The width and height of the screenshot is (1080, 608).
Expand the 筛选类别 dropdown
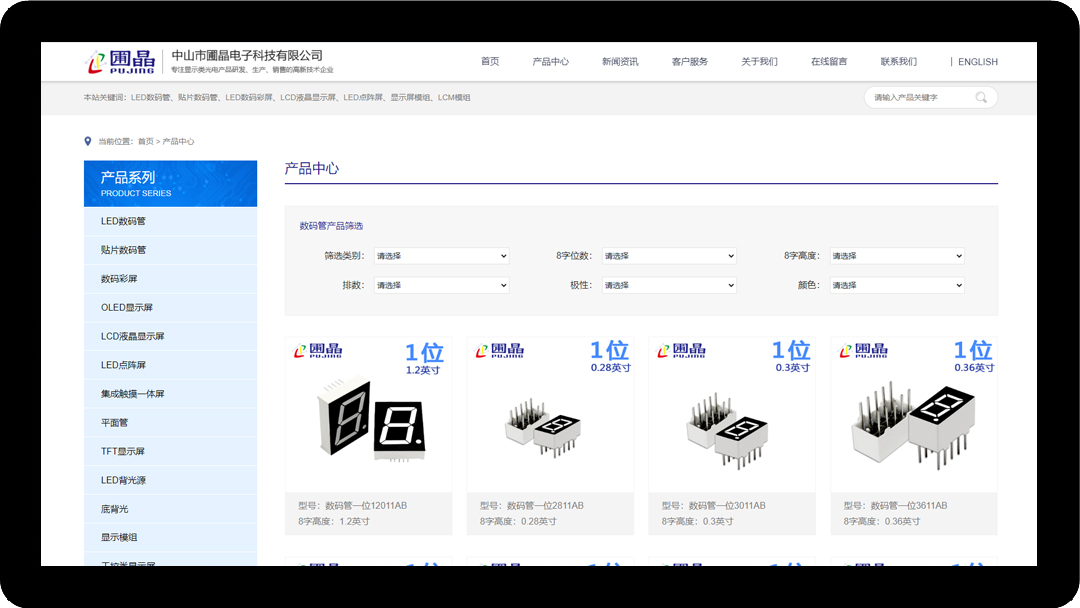click(x=441, y=256)
